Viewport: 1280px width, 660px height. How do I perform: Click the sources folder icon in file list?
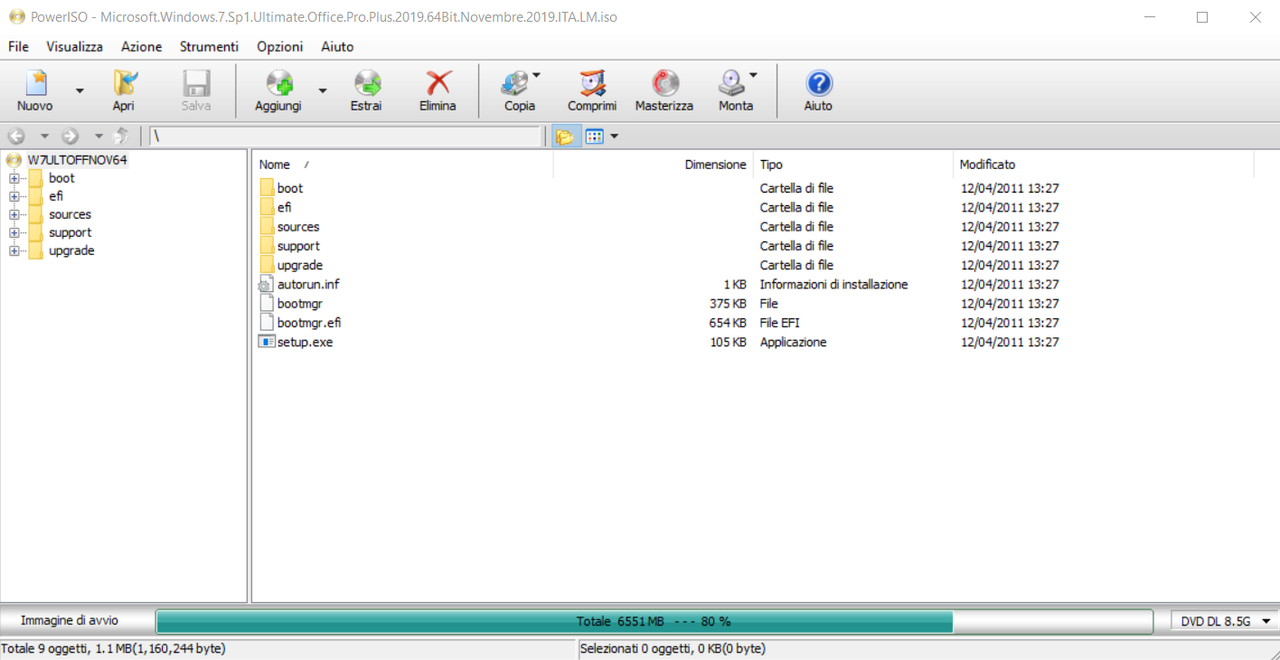tap(266, 226)
